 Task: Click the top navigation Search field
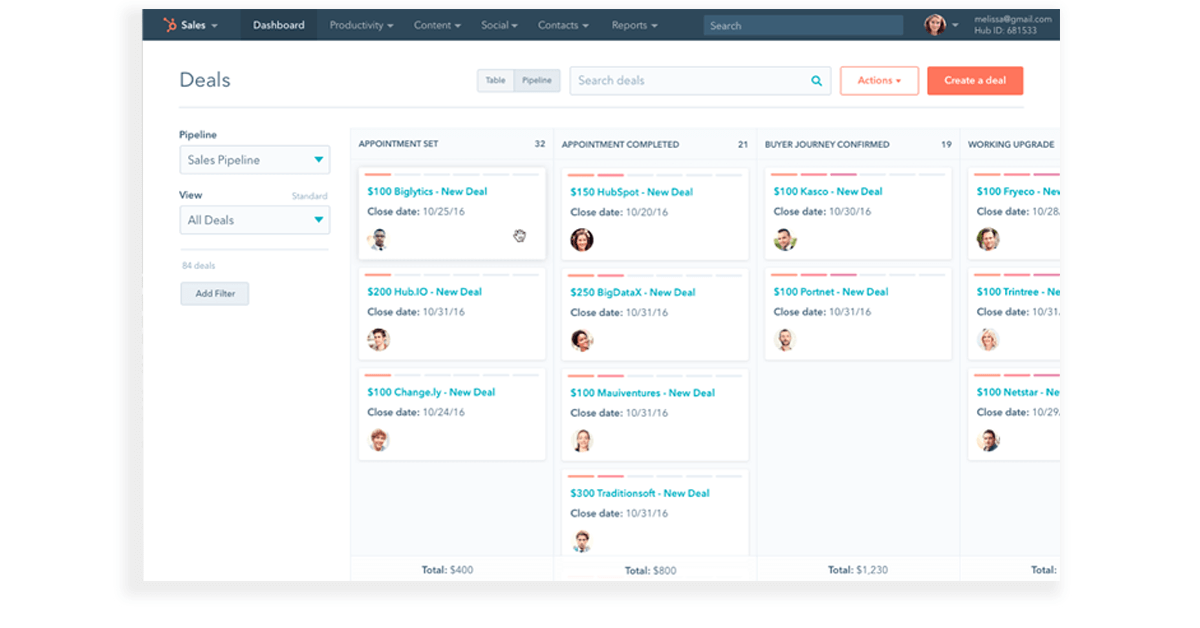[800, 25]
